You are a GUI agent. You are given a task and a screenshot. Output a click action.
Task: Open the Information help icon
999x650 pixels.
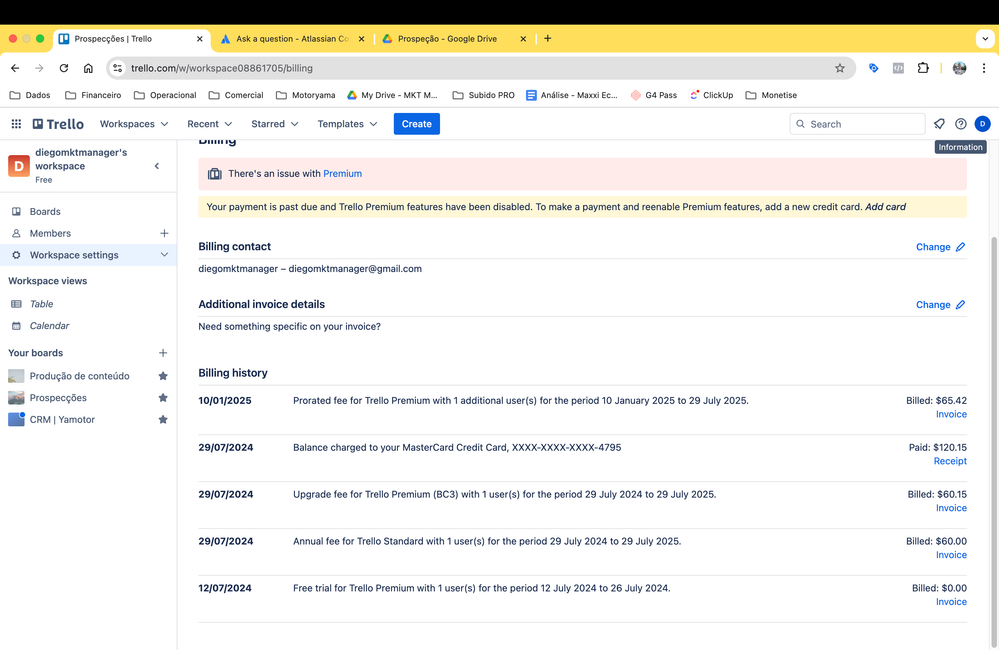pyautogui.click(x=961, y=124)
